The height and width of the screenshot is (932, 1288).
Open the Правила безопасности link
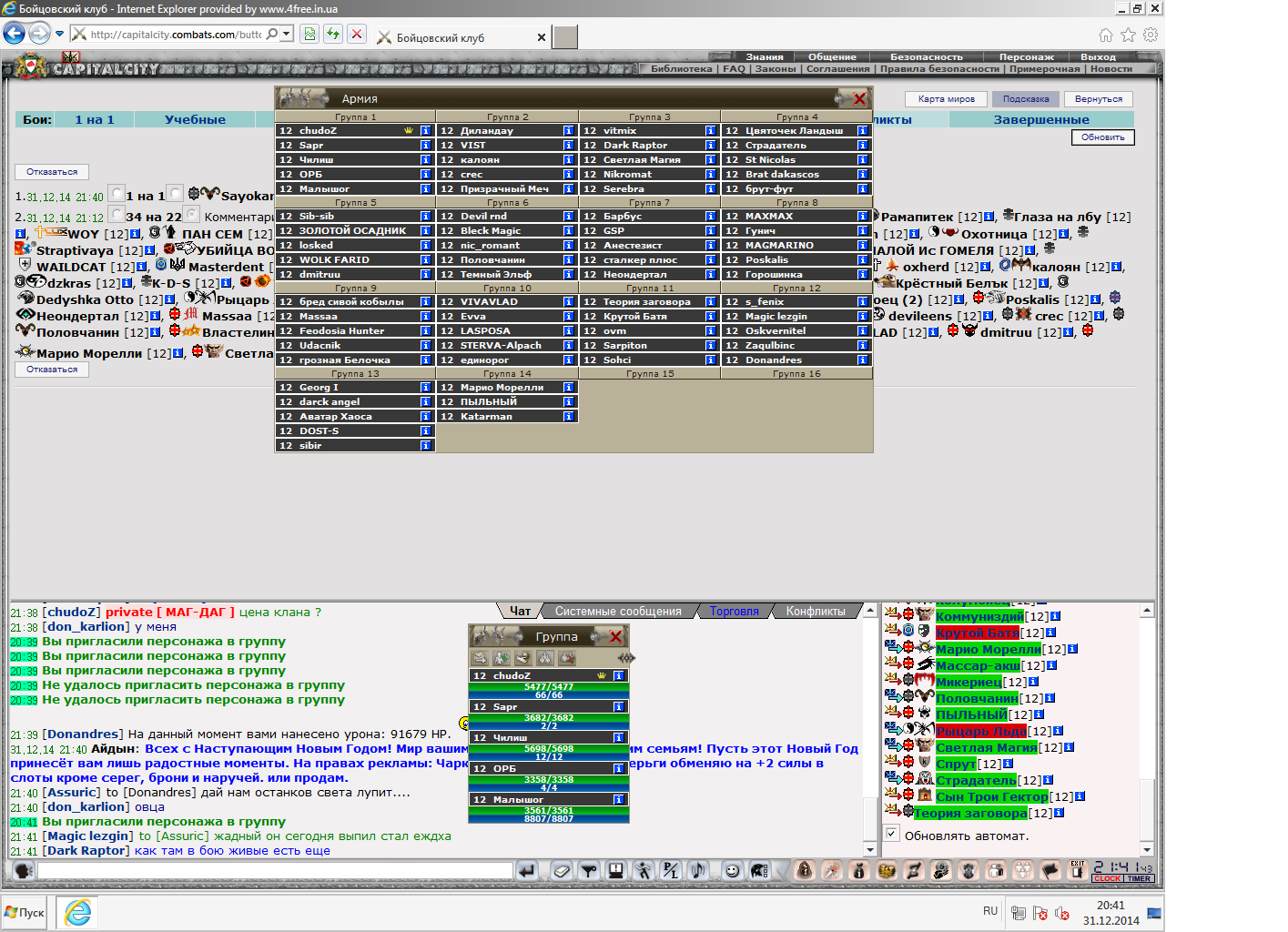(939, 68)
